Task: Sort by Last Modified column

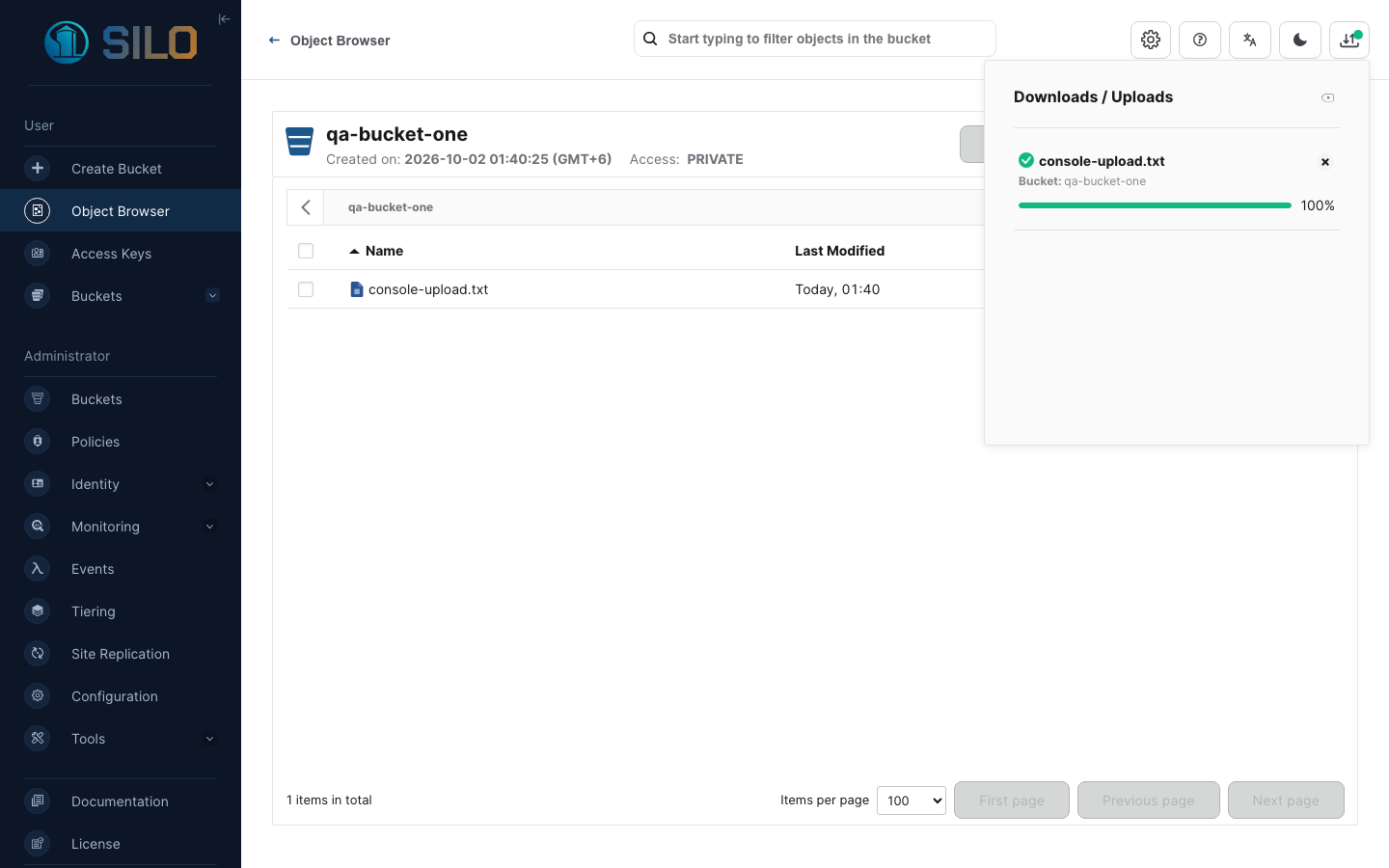Action: point(839,251)
